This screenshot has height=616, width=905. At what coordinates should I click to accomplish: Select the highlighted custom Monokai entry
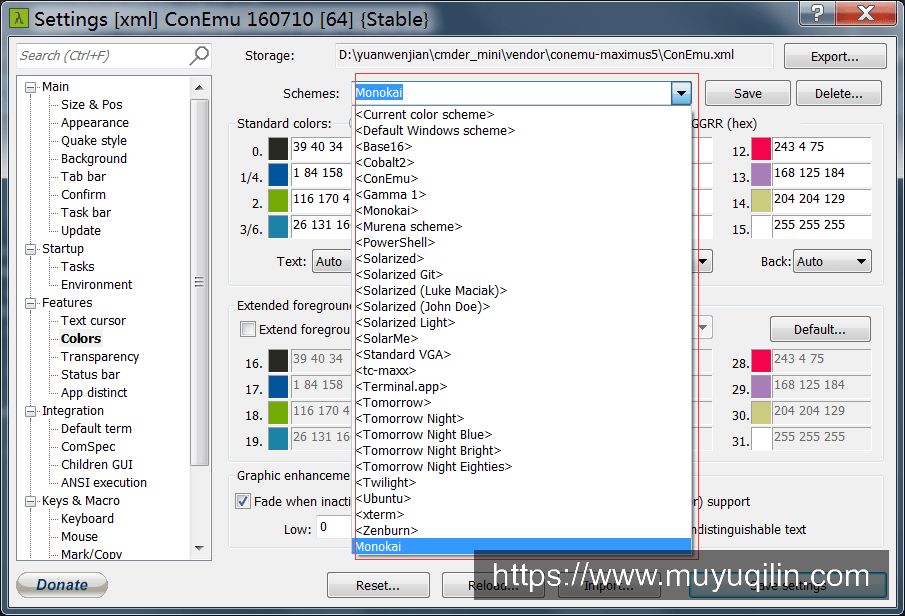522,546
